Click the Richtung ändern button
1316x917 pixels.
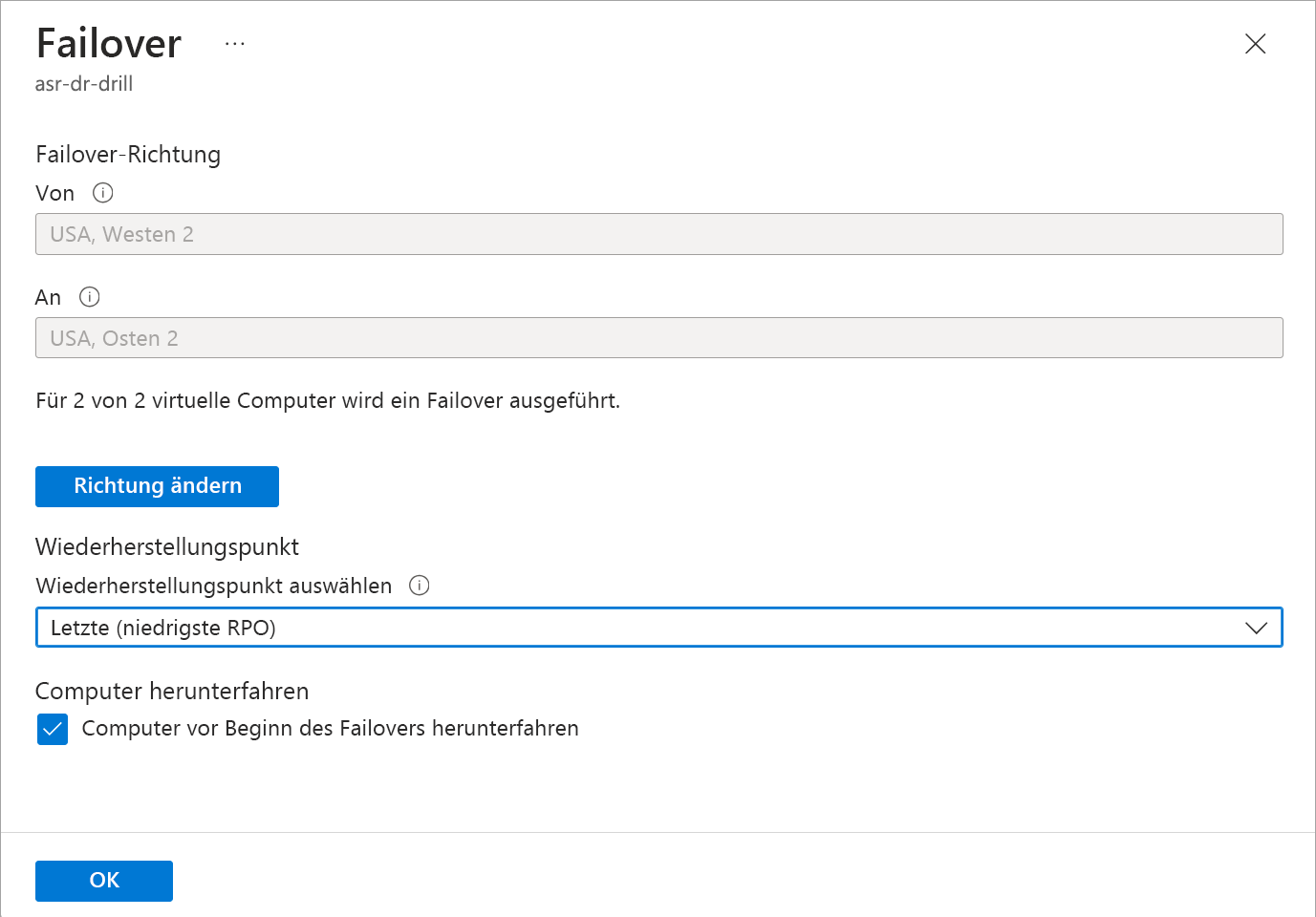click(x=157, y=486)
